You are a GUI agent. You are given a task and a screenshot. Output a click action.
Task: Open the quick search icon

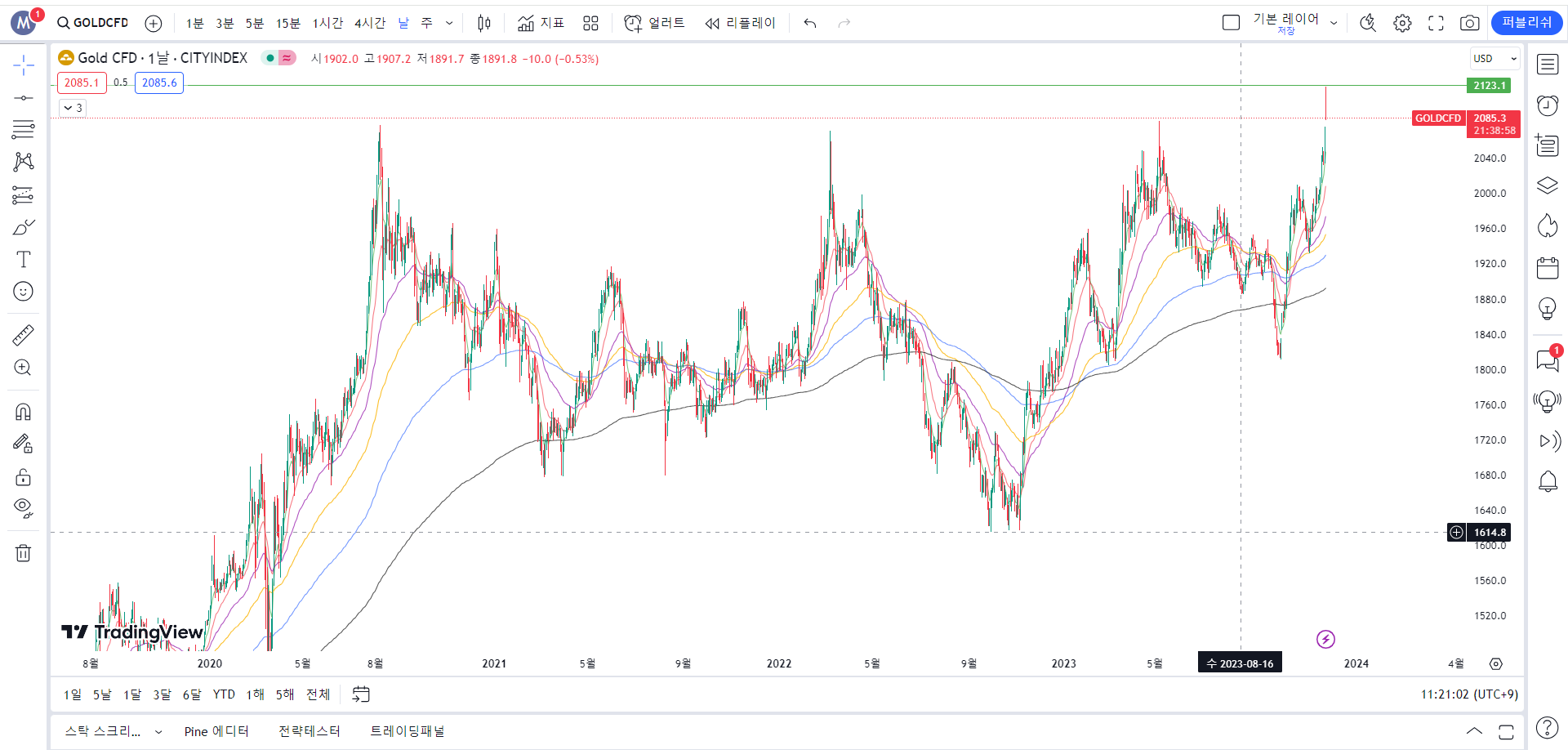pos(1368,23)
